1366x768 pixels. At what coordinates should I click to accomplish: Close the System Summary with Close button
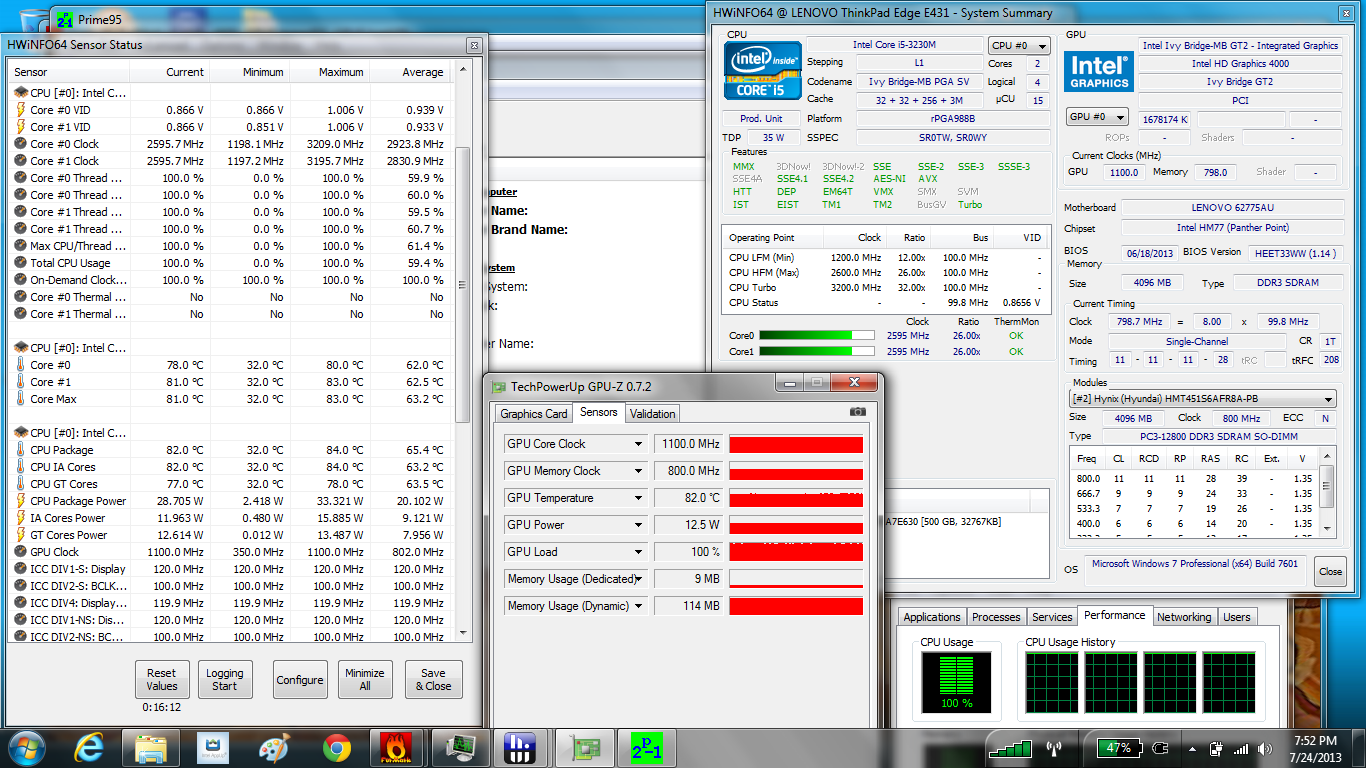(1330, 572)
